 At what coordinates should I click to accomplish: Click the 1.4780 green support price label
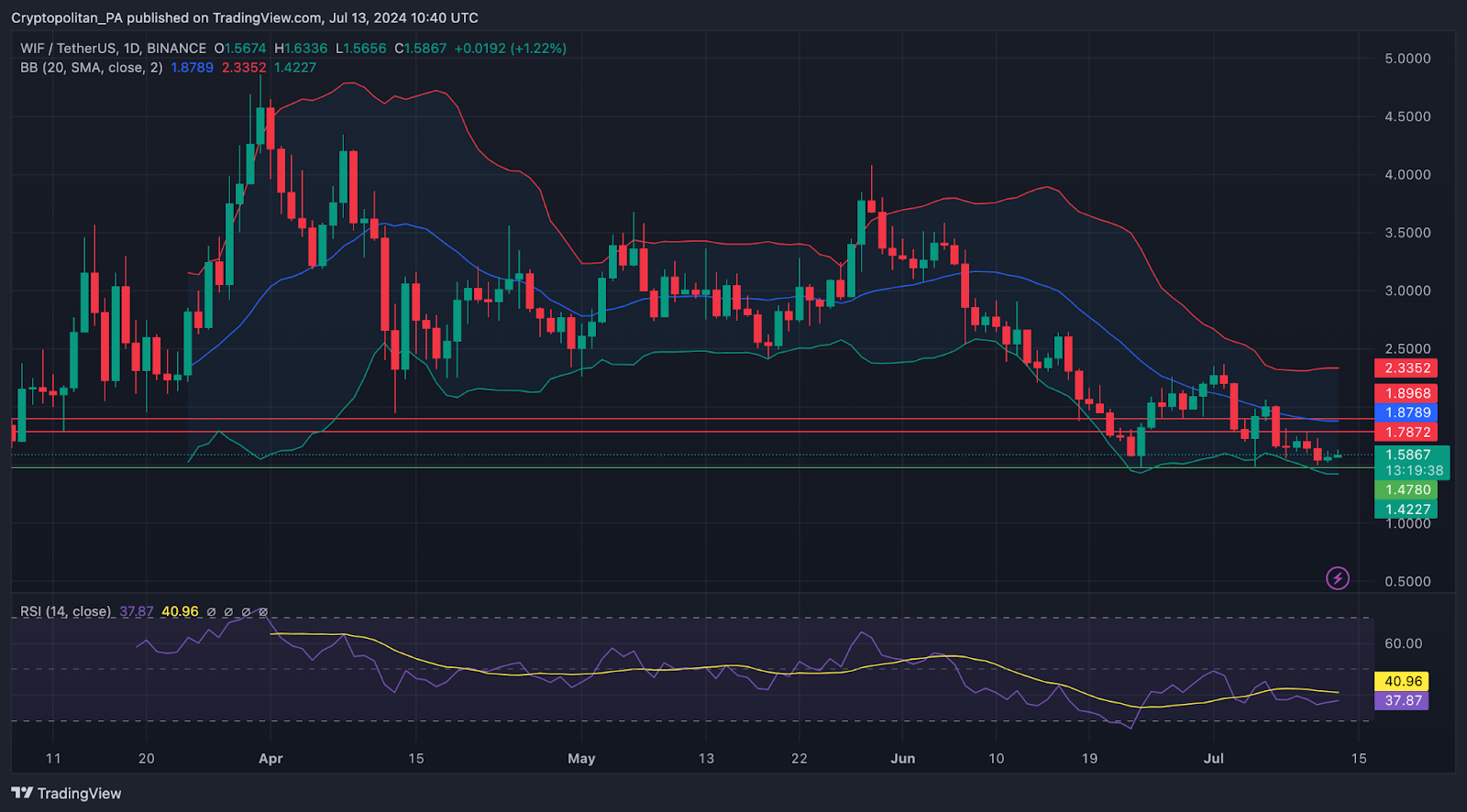tap(1406, 490)
